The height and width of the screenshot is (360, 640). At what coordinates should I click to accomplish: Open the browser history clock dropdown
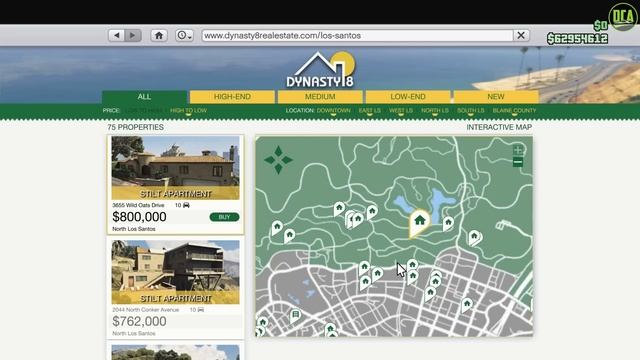tap(184, 36)
